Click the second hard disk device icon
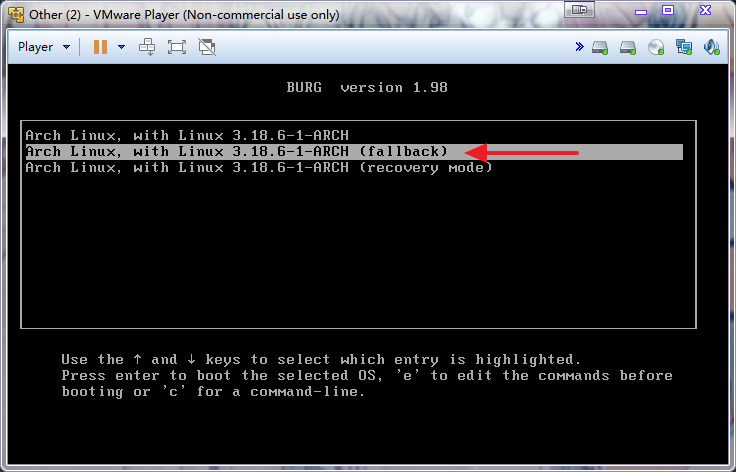 [x=628, y=47]
